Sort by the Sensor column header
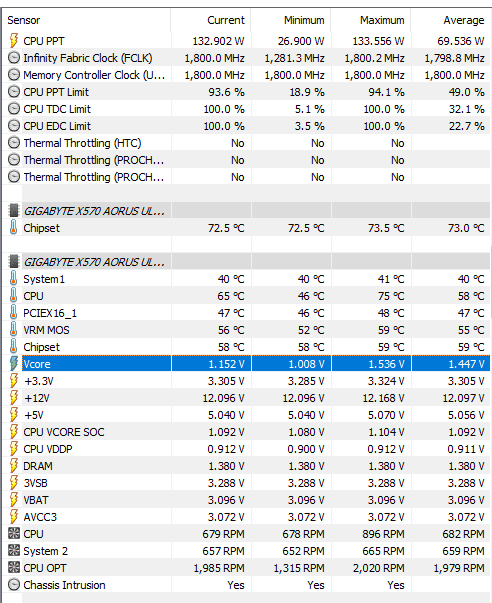The height and width of the screenshot is (603, 492). click(x=87, y=20)
